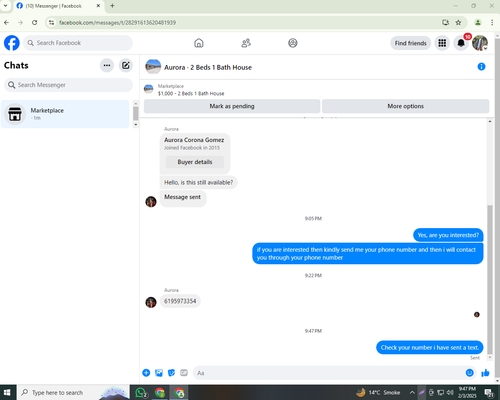
Task: Click the plus icon for more actions
Action: pos(146,373)
